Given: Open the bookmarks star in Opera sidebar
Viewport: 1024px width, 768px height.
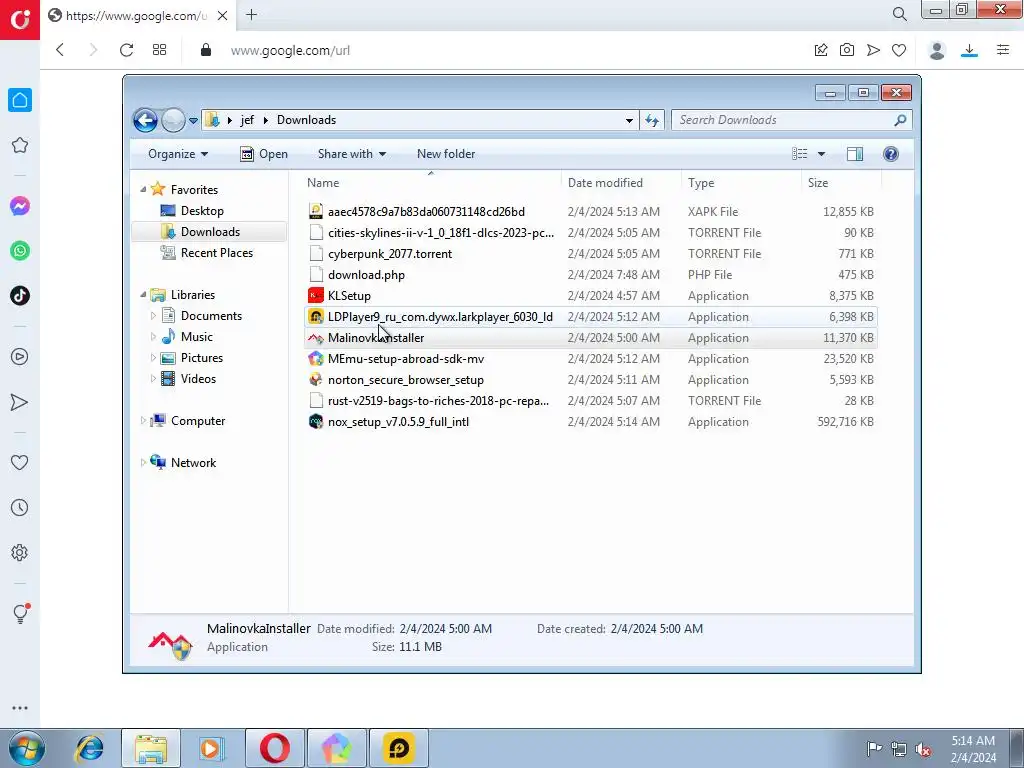Looking at the screenshot, I should (x=20, y=145).
